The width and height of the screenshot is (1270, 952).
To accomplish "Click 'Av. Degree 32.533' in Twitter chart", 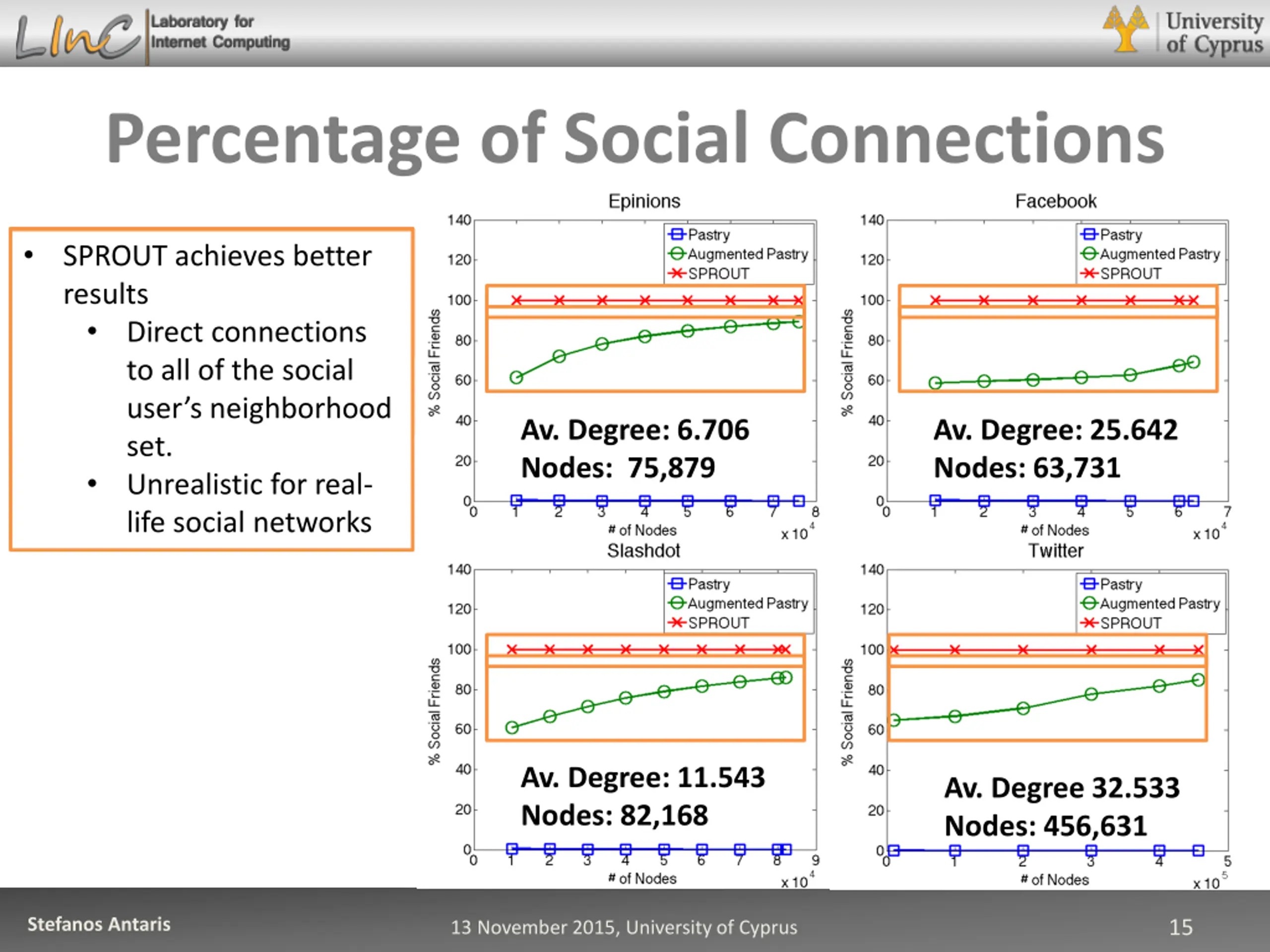I will click(x=1062, y=788).
